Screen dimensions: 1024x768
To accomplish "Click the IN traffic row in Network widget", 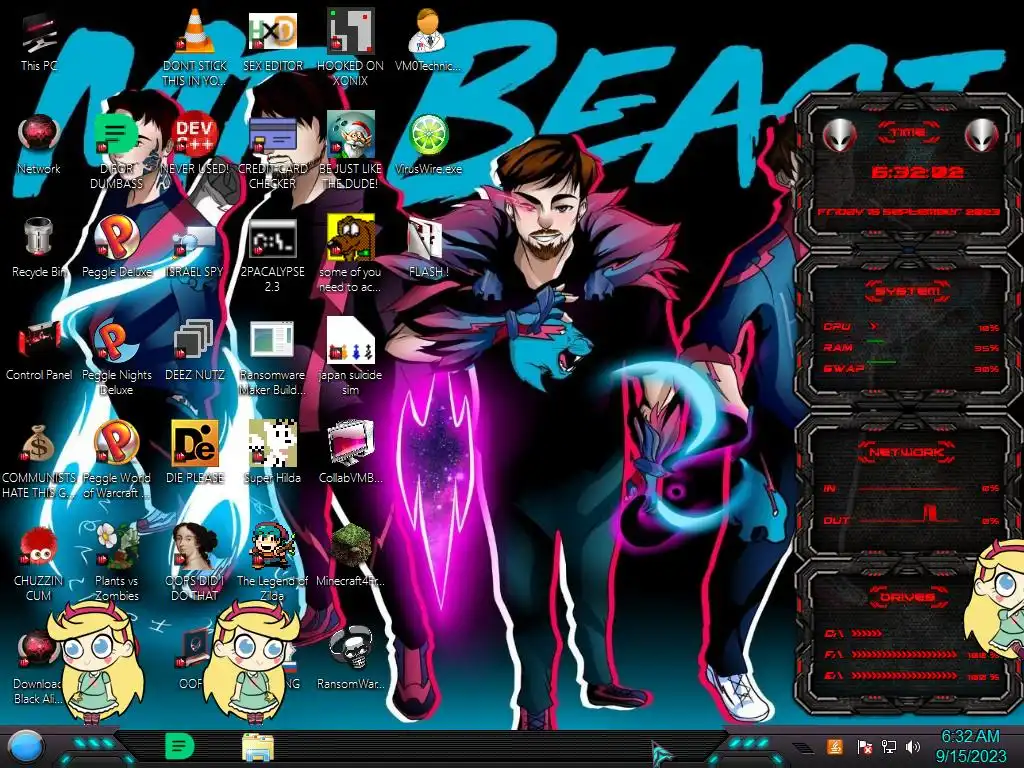I will tap(911, 488).
